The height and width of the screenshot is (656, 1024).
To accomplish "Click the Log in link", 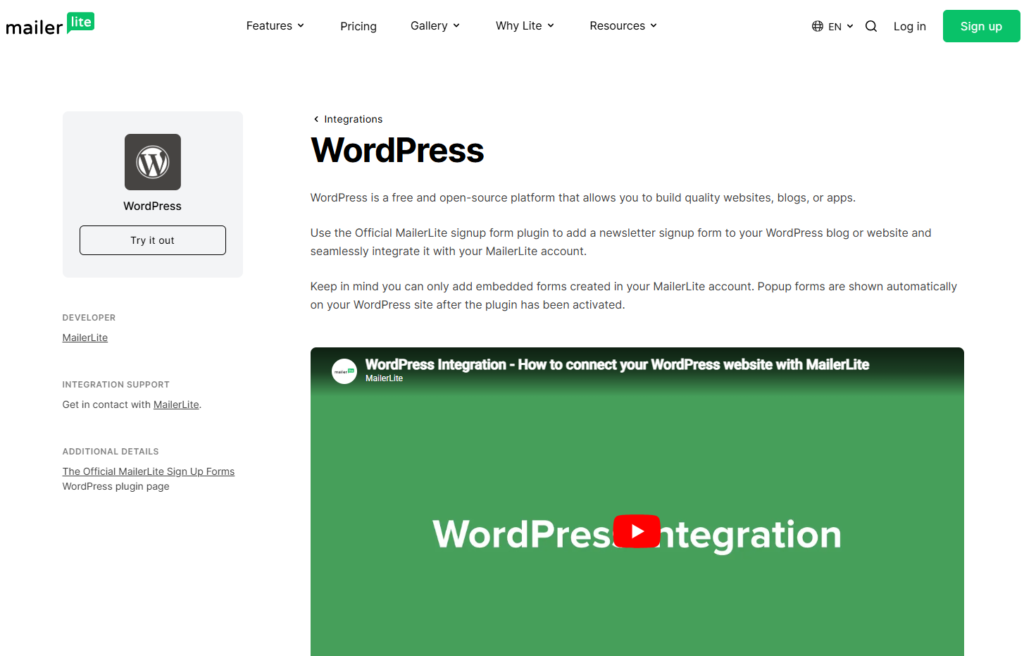I will pyautogui.click(x=910, y=26).
